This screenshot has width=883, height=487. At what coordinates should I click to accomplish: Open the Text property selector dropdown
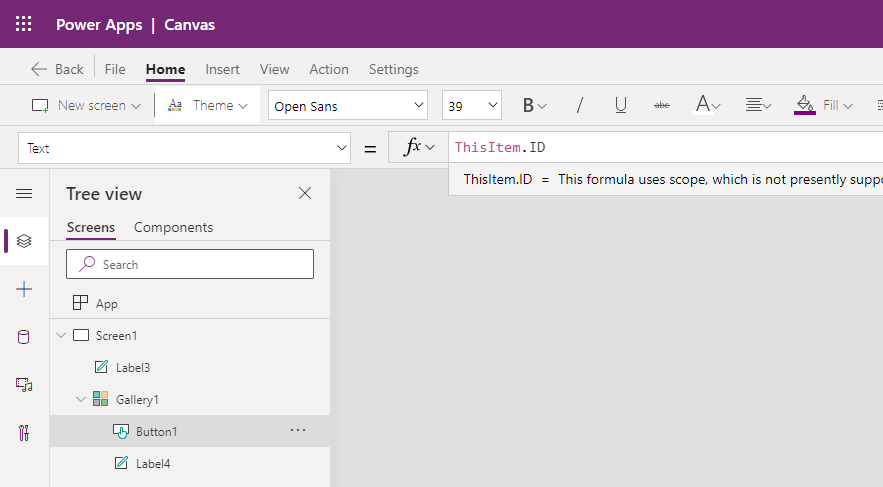click(184, 148)
